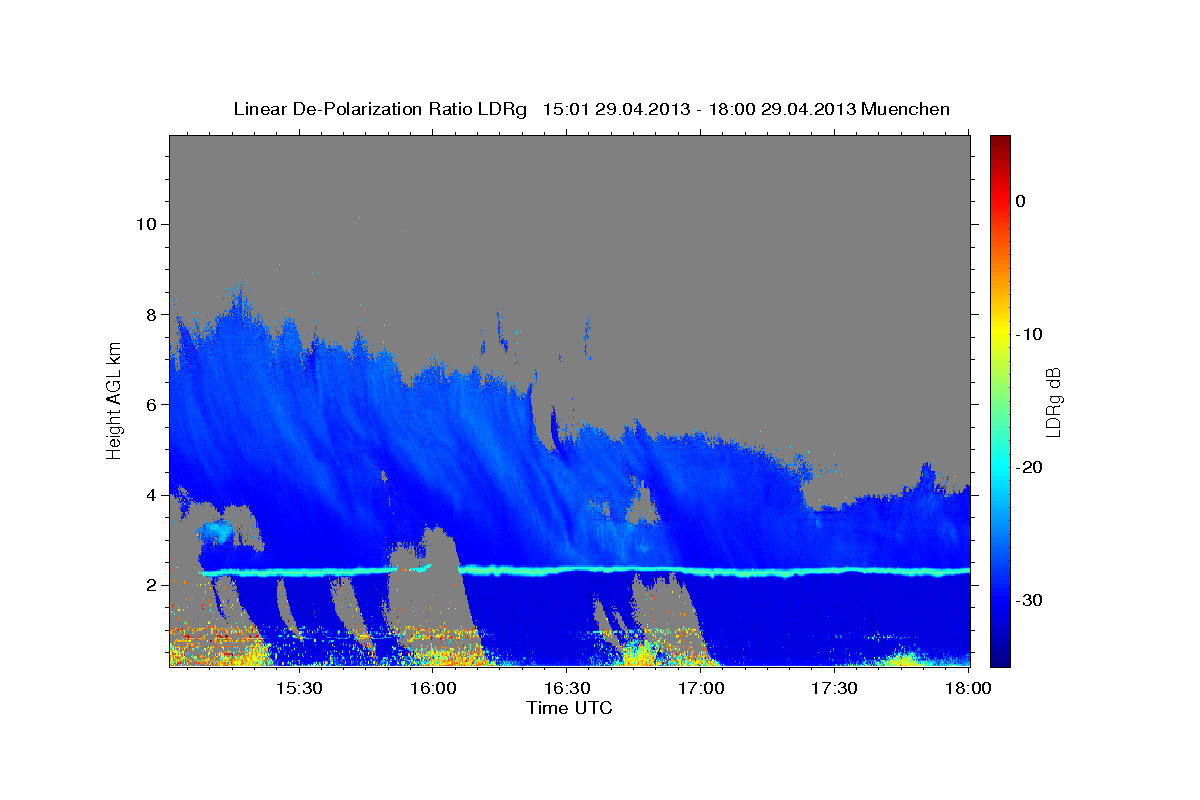Click the end time '18:00 29.04.2013' in title
This screenshot has width=1200, height=800.
click(783, 109)
